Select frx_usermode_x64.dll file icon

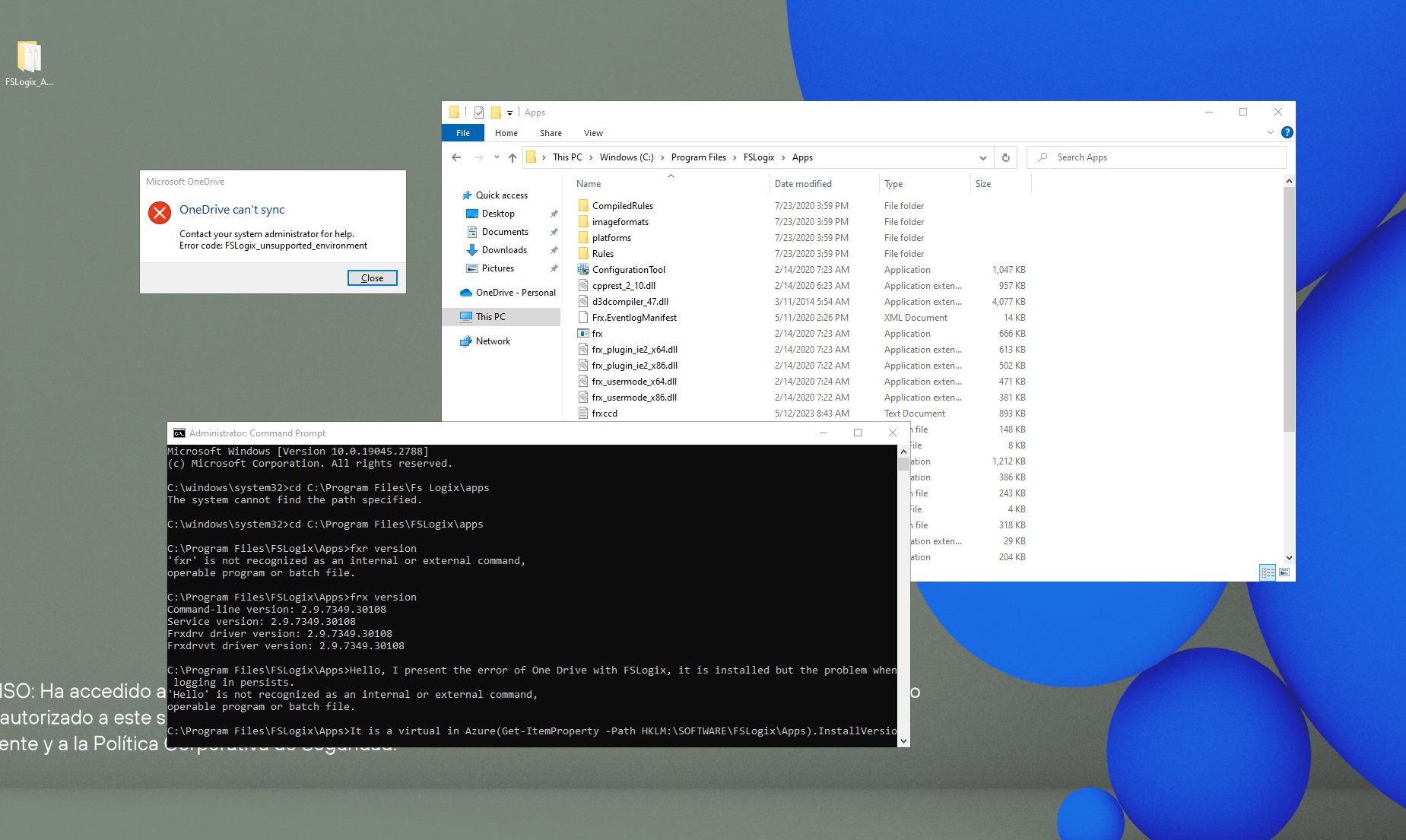point(583,382)
